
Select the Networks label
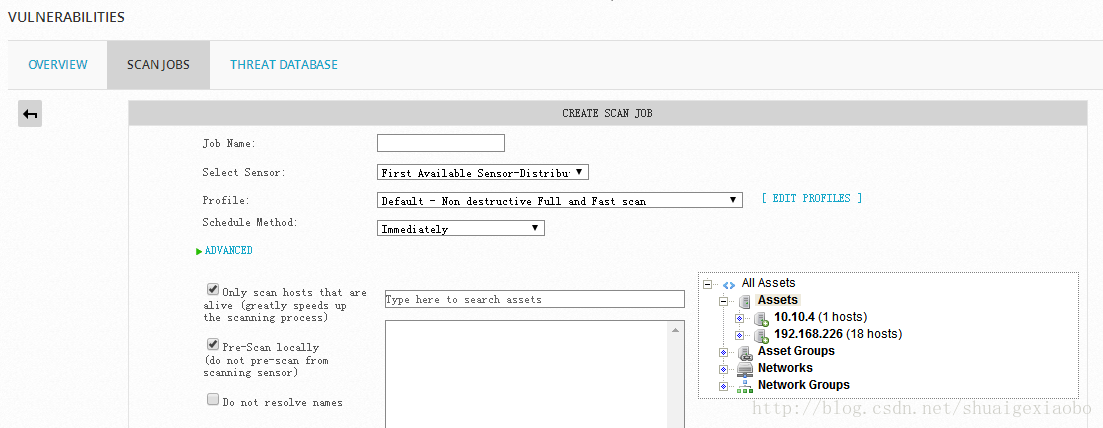pyautogui.click(x=785, y=367)
